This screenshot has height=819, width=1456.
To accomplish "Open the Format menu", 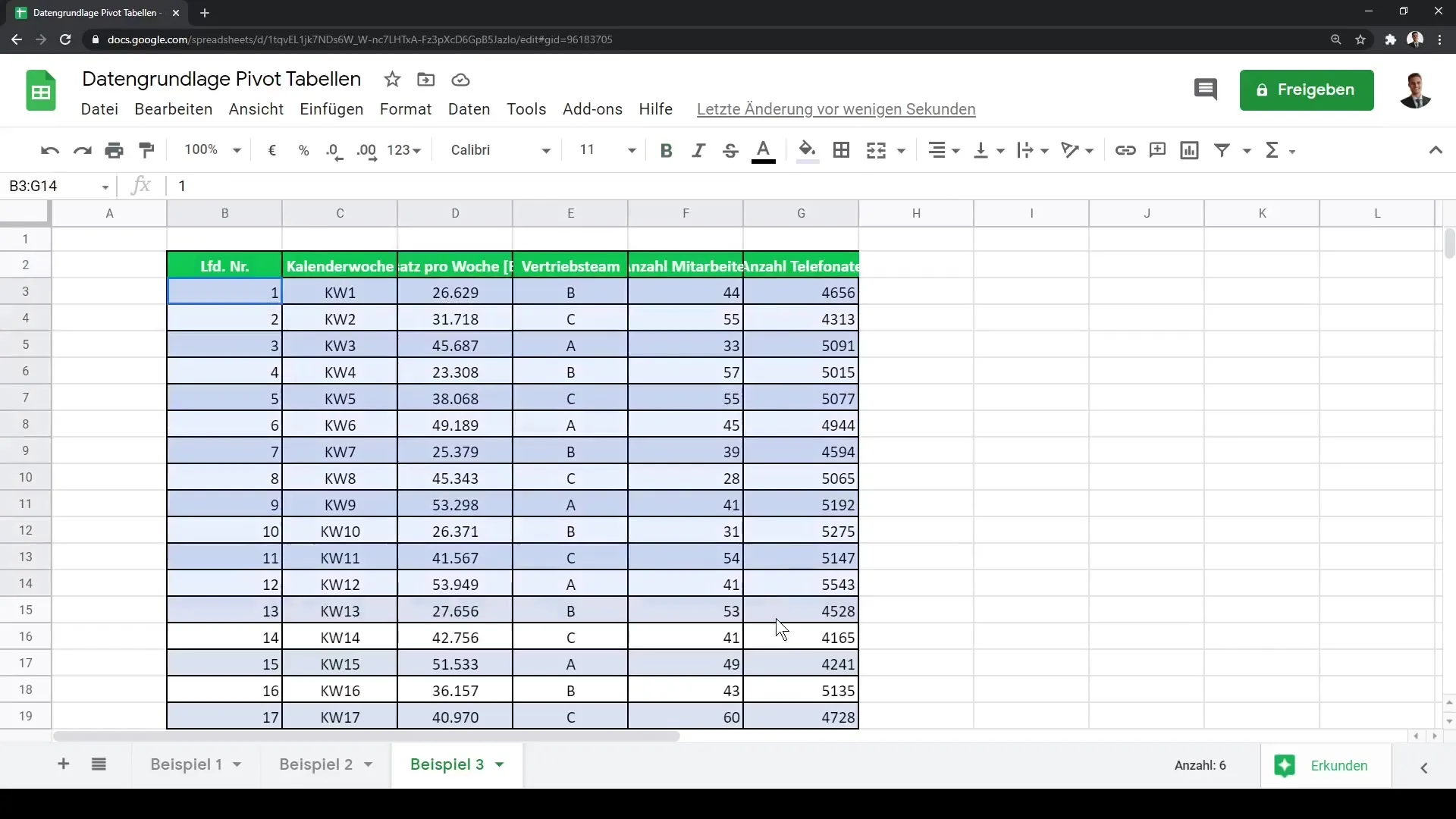I will tap(406, 109).
